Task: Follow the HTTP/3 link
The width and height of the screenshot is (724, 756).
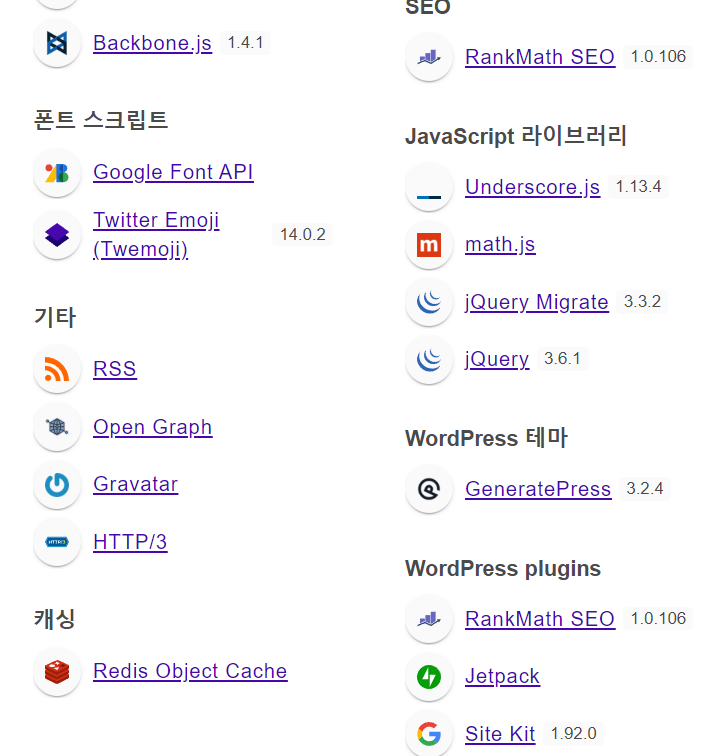Action: pyautogui.click(x=130, y=542)
